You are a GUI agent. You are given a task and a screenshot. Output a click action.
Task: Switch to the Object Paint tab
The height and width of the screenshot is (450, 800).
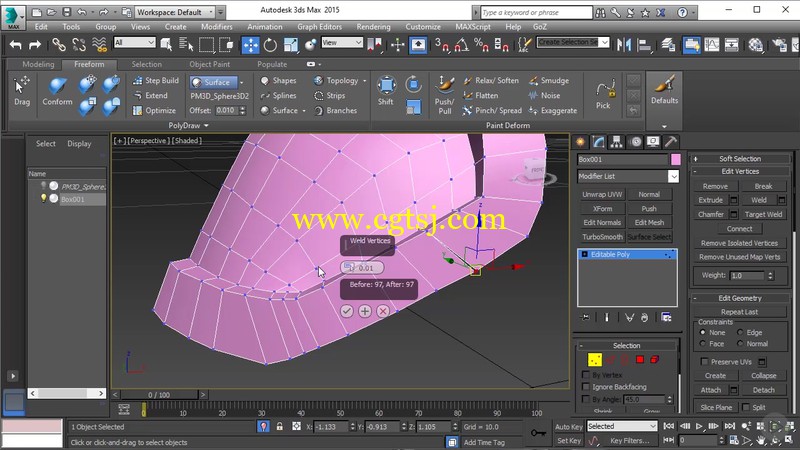click(209, 64)
